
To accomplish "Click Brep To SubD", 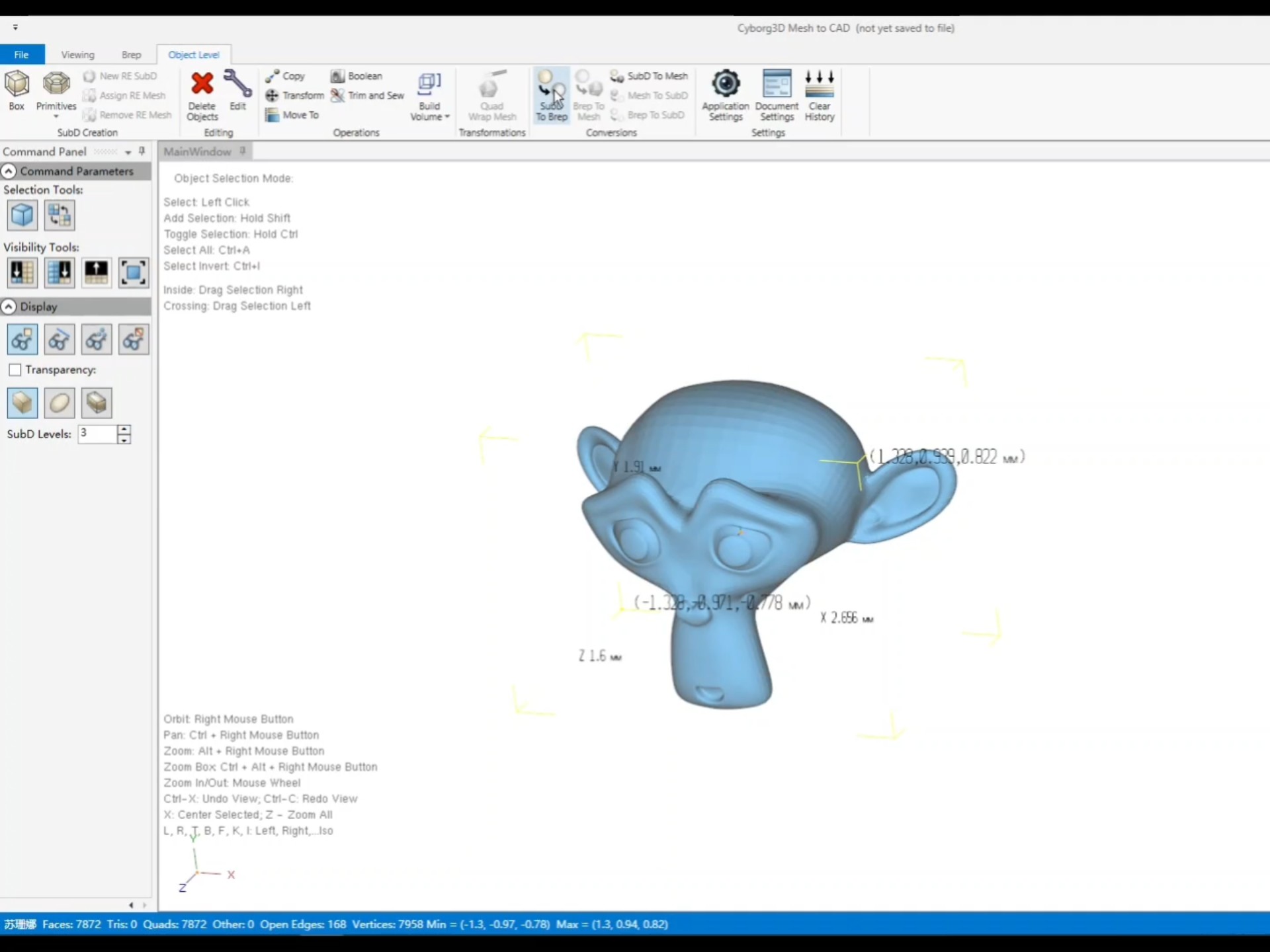I will [x=647, y=114].
